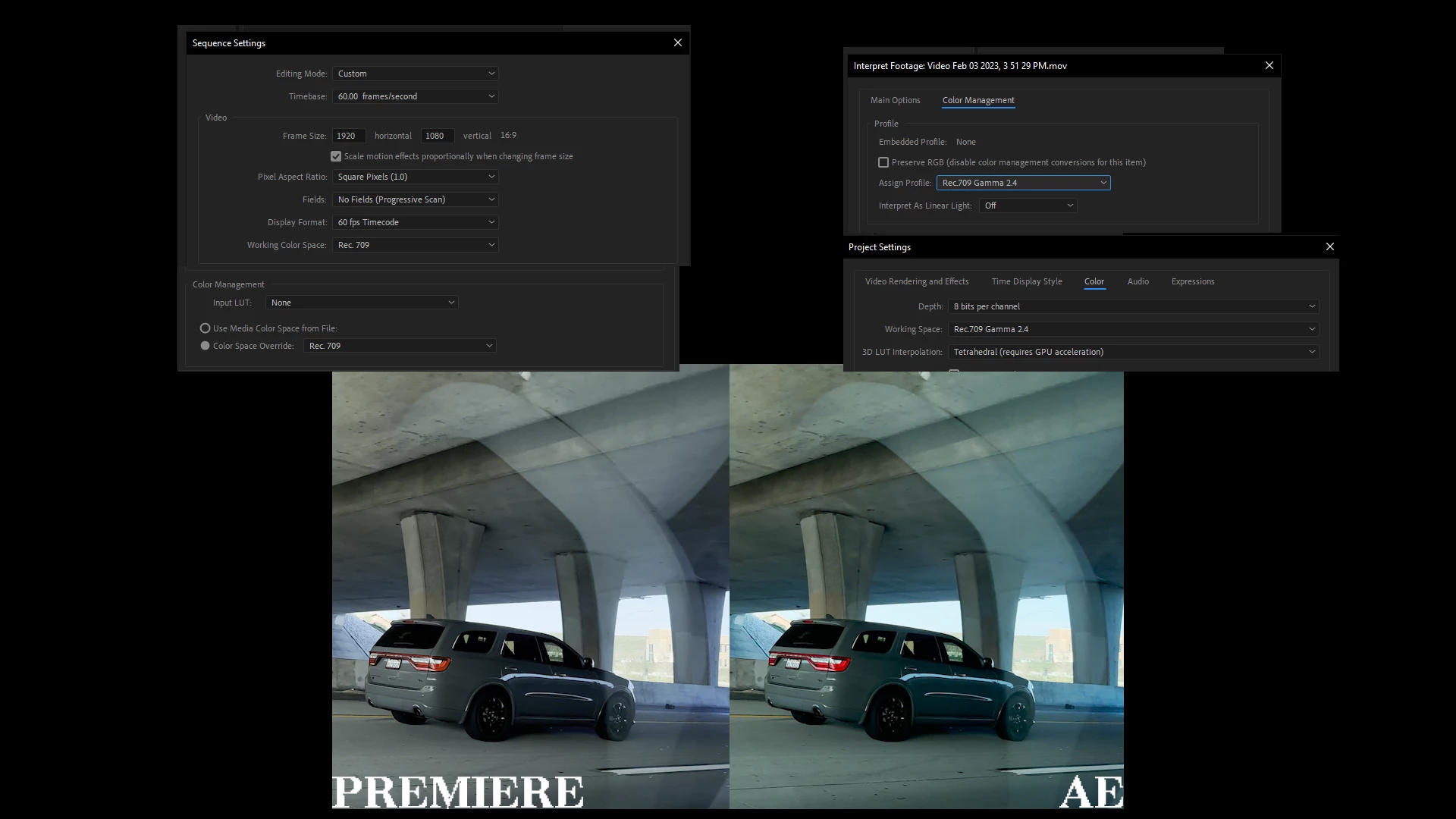Image resolution: width=1456 pixels, height=819 pixels.
Task: Switch to the Main Options tab
Action: pos(895,101)
